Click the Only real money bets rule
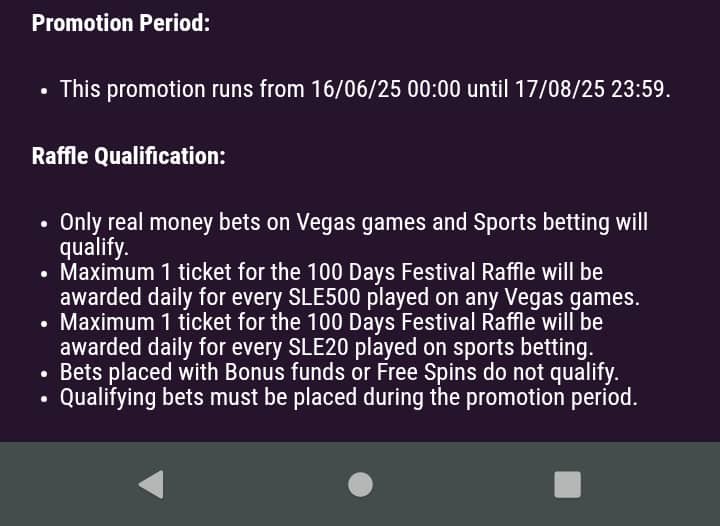Viewport: 720px width, 526px height. click(x=354, y=235)
